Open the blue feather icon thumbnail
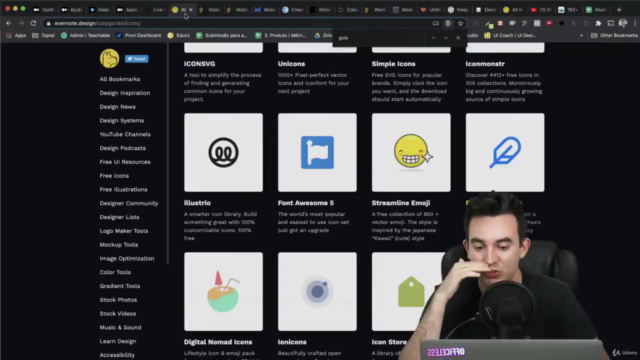 [x=505, y=152]
